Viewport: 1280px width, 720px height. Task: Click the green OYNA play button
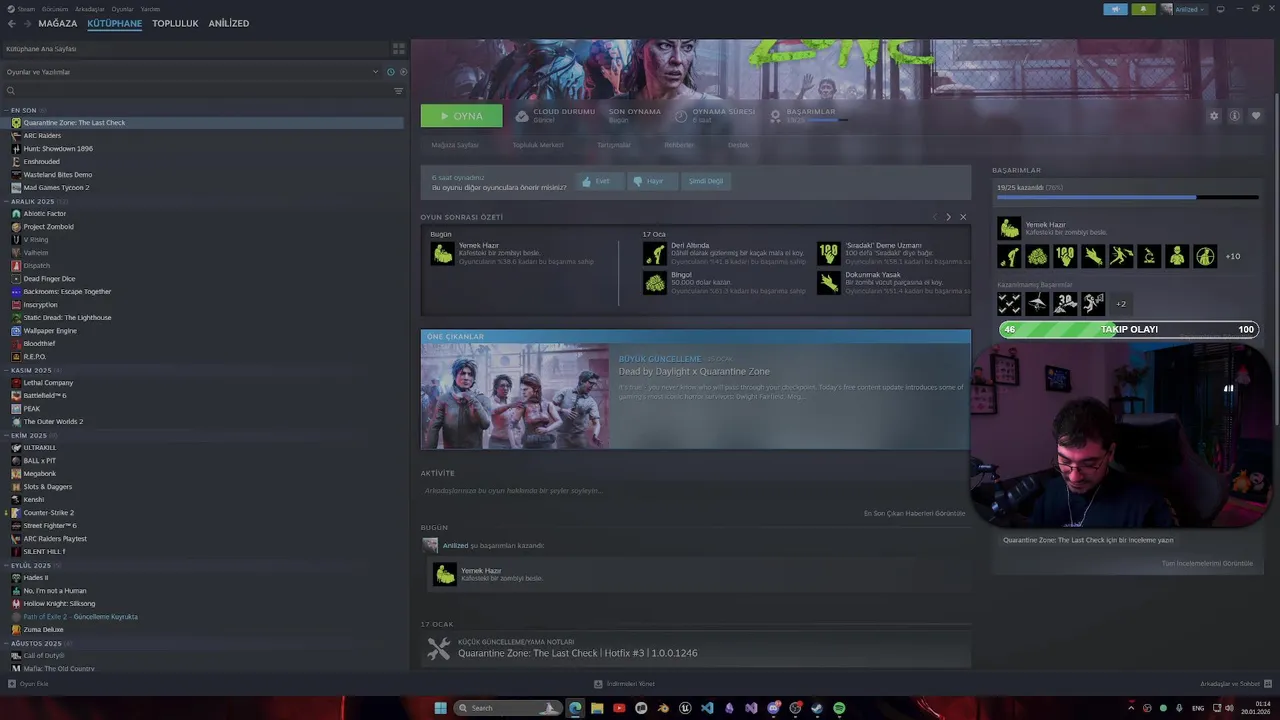click(x=462, y=116)
